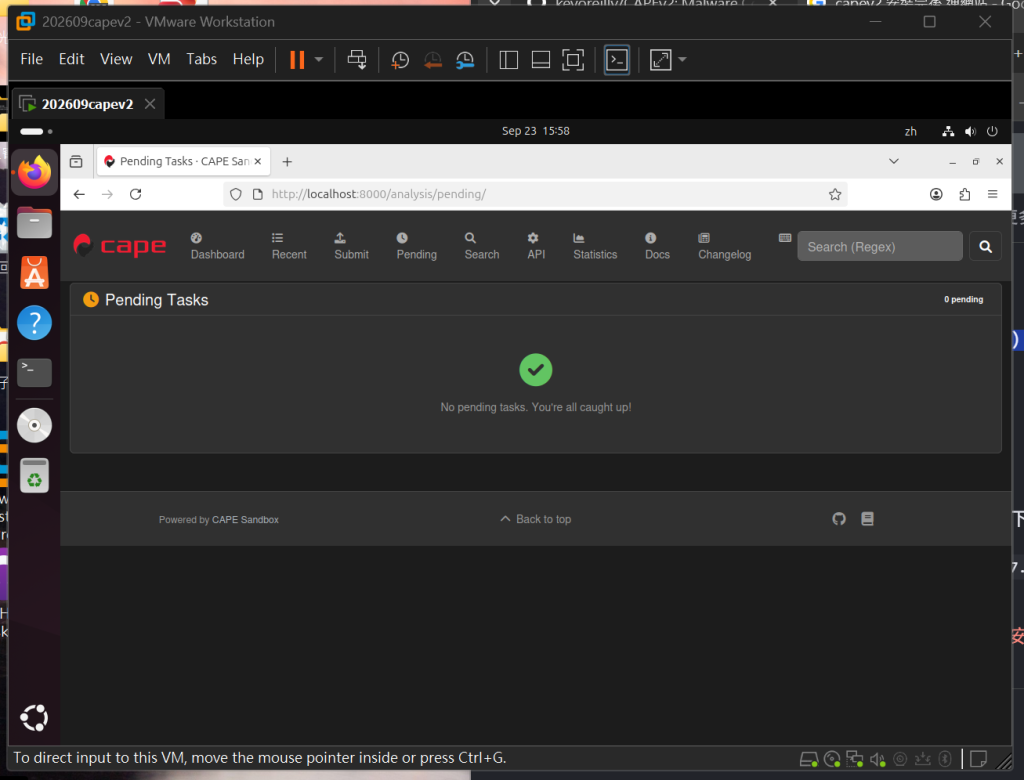1024x780 pixels.
Task: Switch the zh input source indicator
Action: pyautogui.click(x=910, y=131)
